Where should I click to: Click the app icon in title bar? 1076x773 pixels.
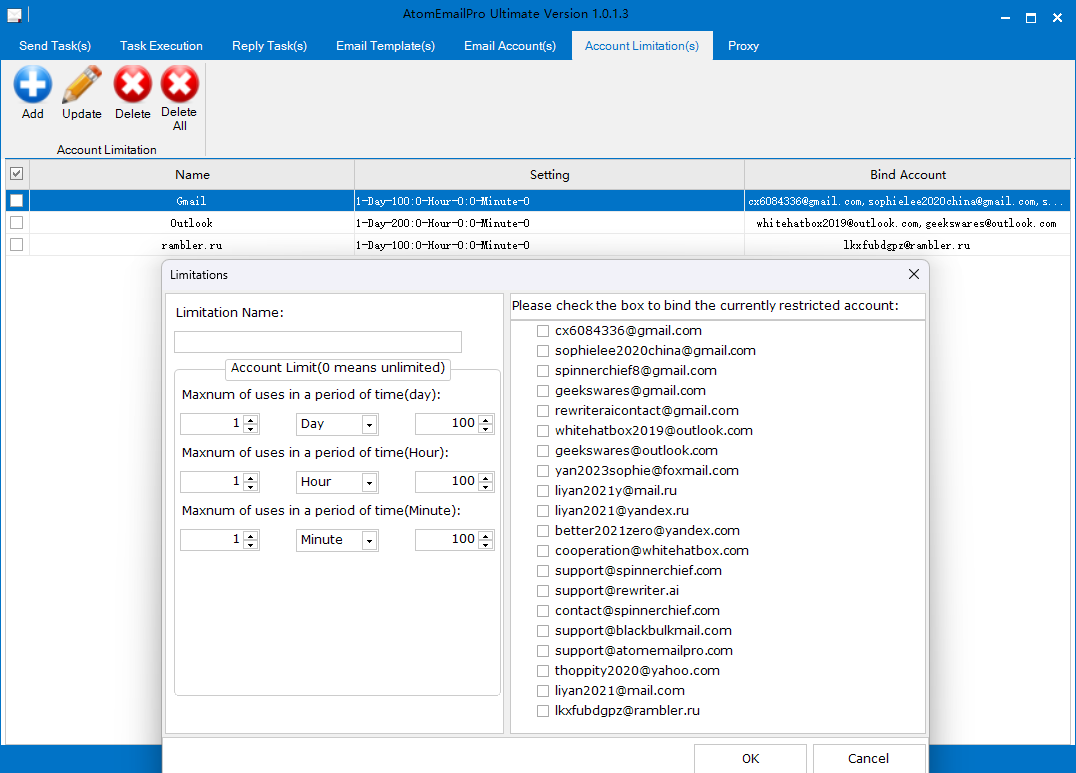[14, 15]
